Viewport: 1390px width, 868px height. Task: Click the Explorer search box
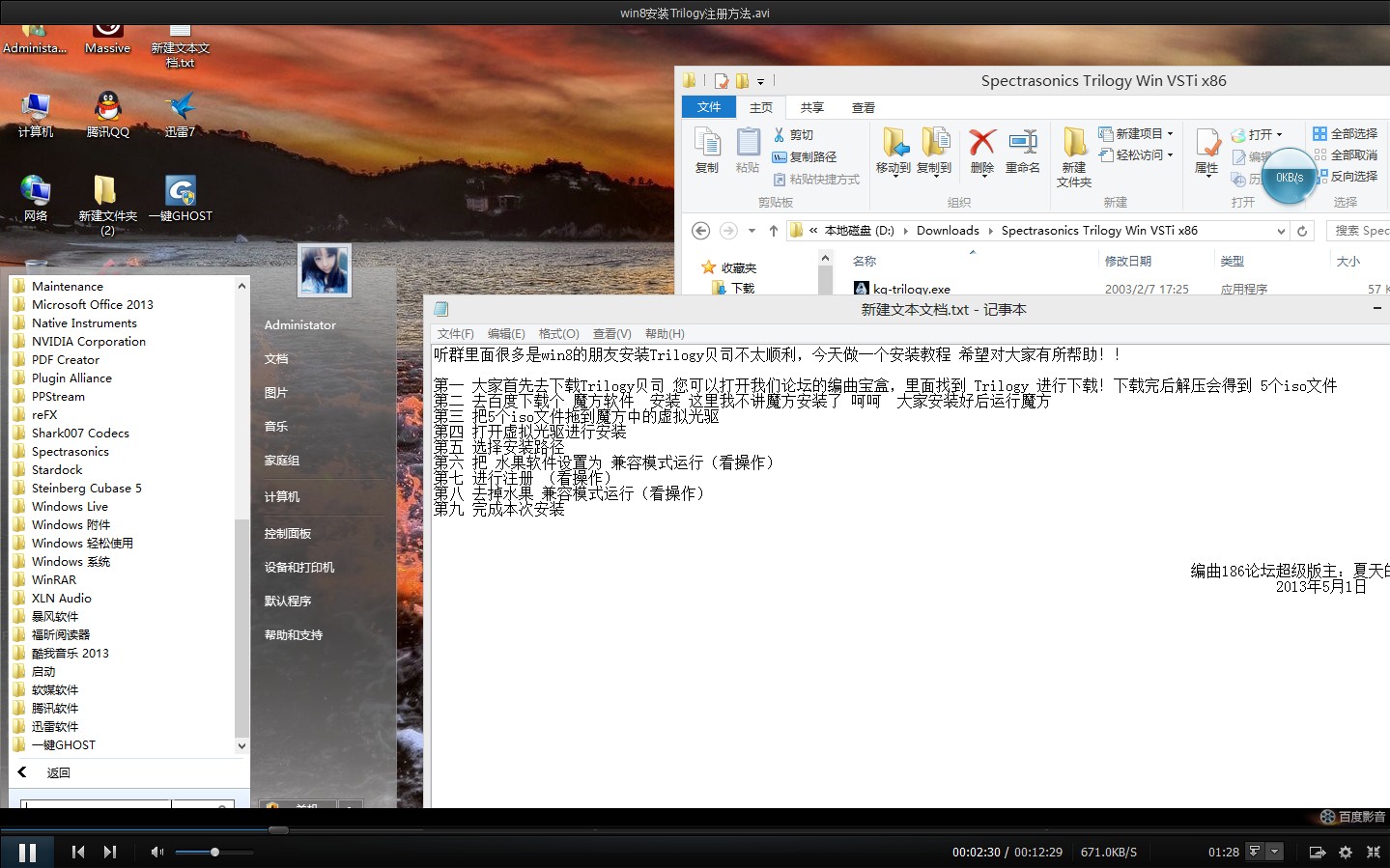point(1359,231)
